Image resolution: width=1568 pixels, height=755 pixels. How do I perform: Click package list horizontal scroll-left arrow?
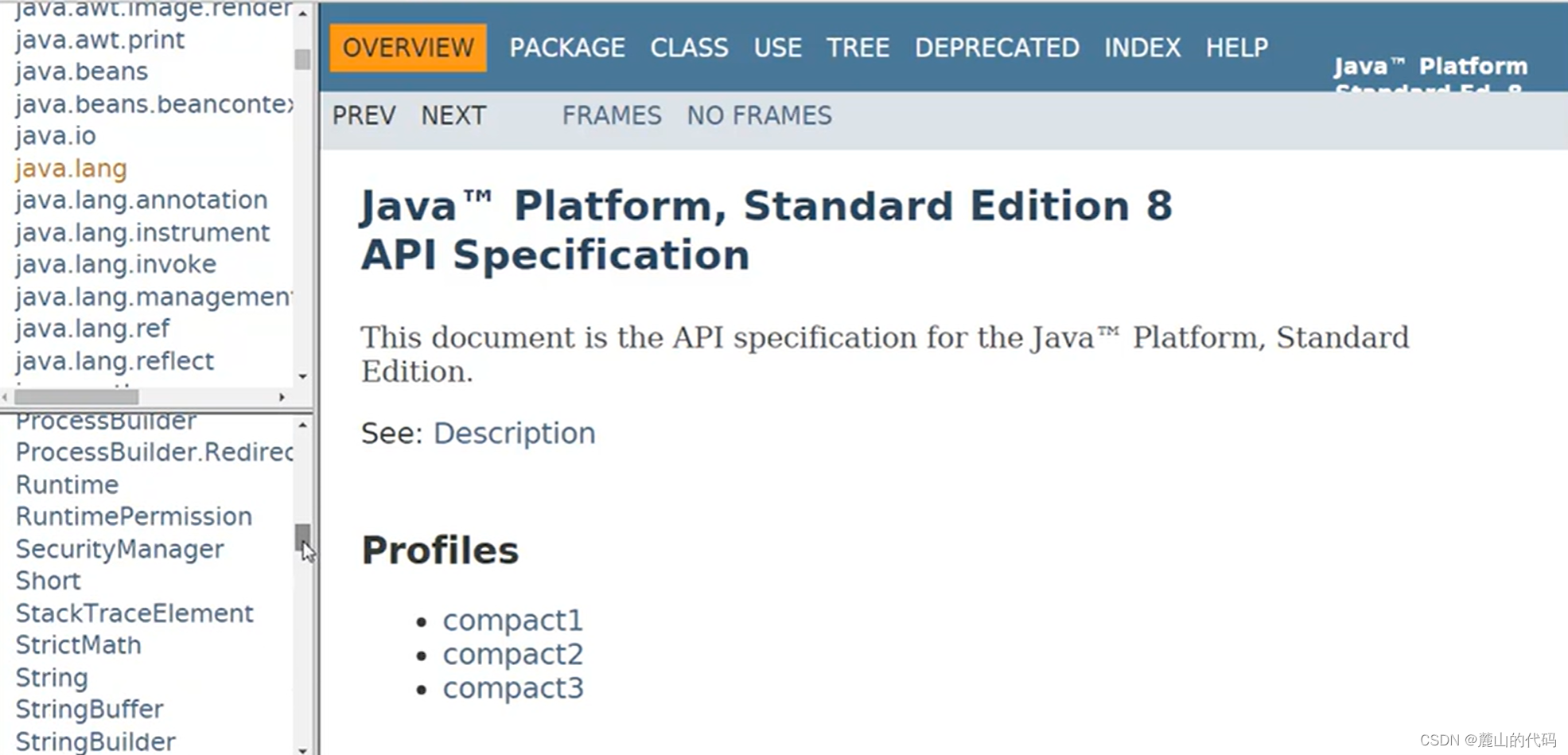[x=6, y=396]
